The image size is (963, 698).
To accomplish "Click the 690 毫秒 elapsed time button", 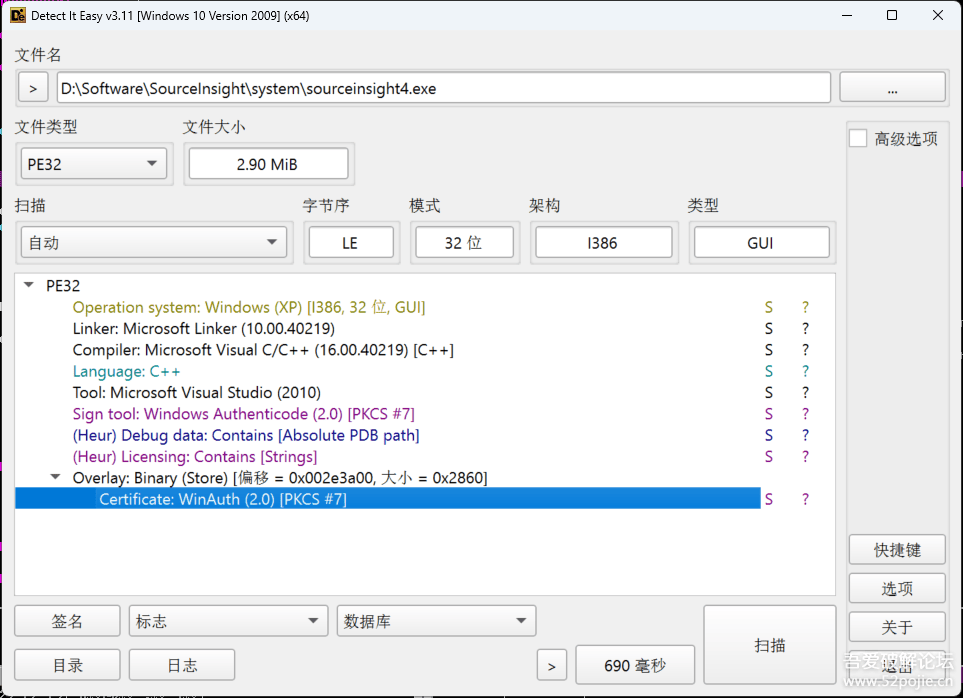I will point(635,665).
